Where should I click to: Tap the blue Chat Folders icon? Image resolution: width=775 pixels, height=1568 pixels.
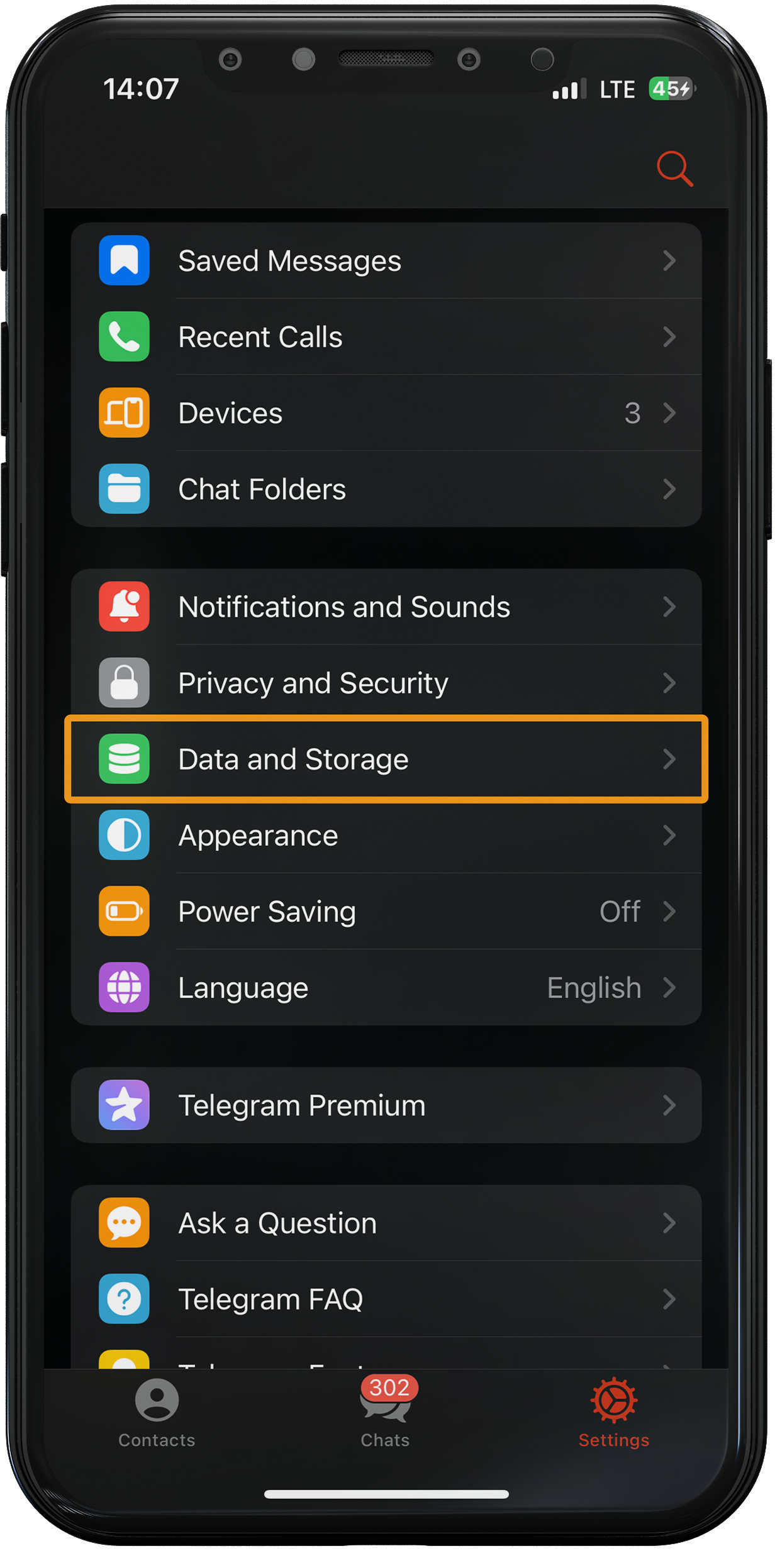(124, 489)
